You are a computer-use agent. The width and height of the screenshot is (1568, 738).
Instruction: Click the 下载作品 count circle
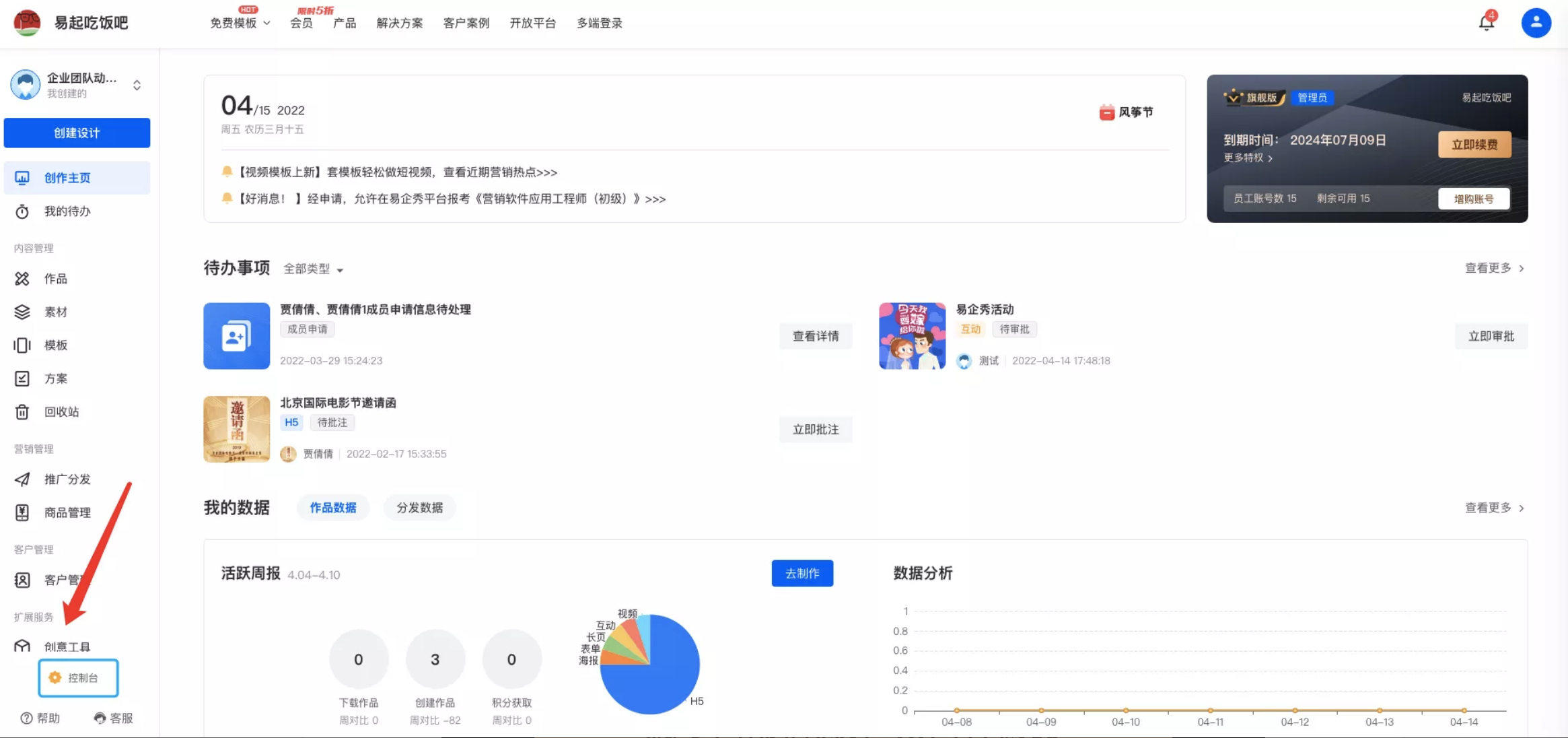click(x=359, y=659)
